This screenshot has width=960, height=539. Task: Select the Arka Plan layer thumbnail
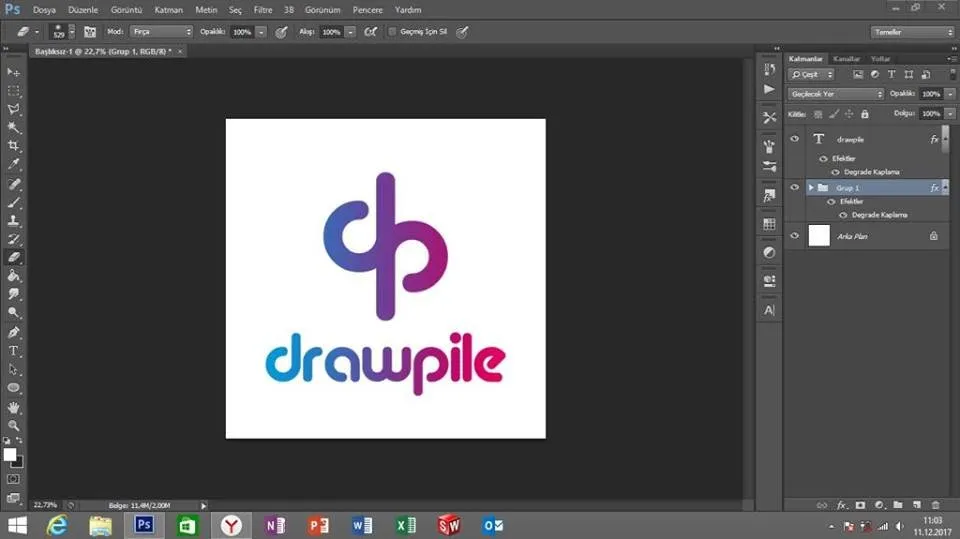tap(819, 236)
